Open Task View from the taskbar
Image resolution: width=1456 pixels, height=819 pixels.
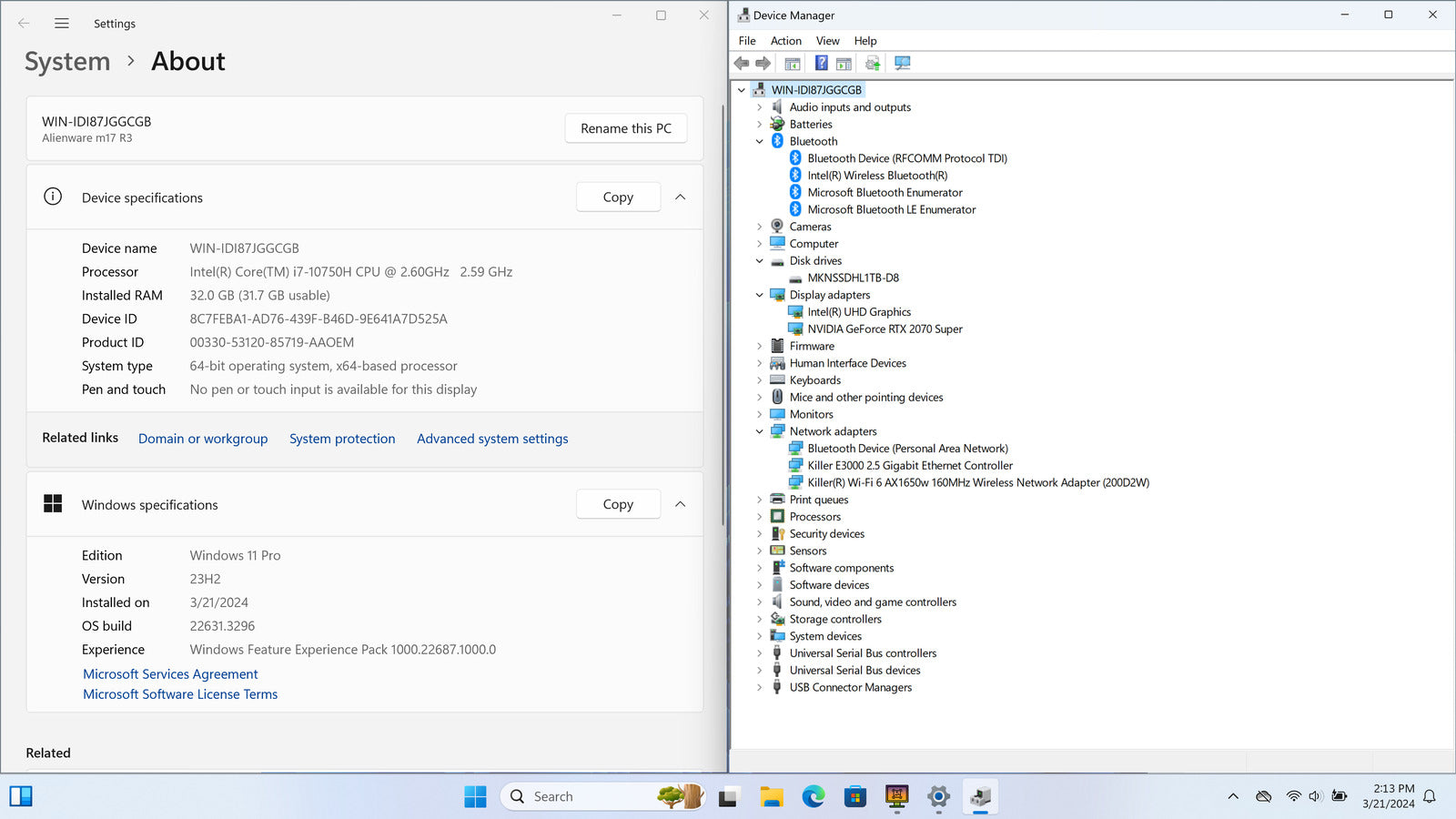[728, 796]
